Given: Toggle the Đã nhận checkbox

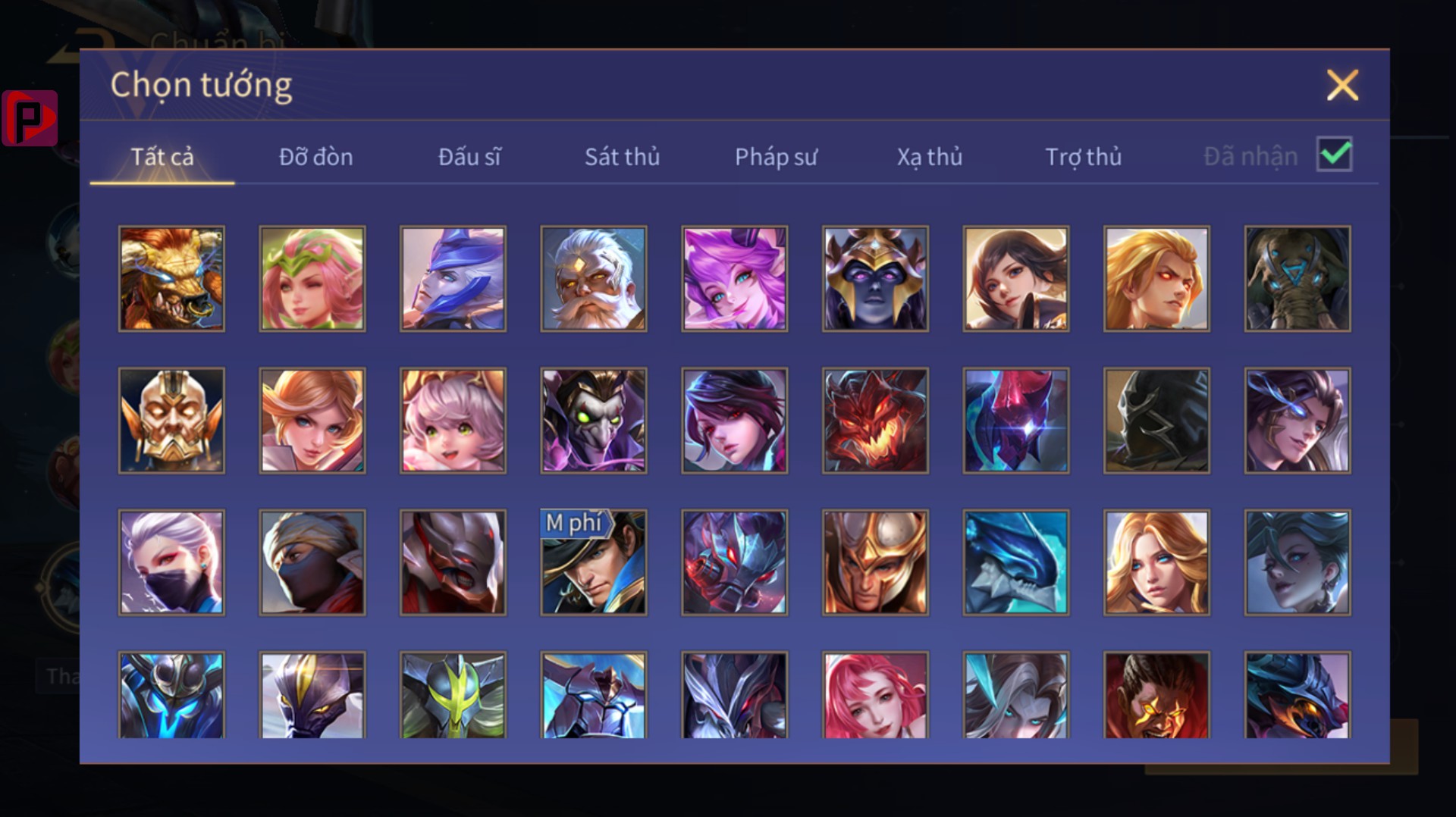Looking at the screenshot, I should (1335, 155).
